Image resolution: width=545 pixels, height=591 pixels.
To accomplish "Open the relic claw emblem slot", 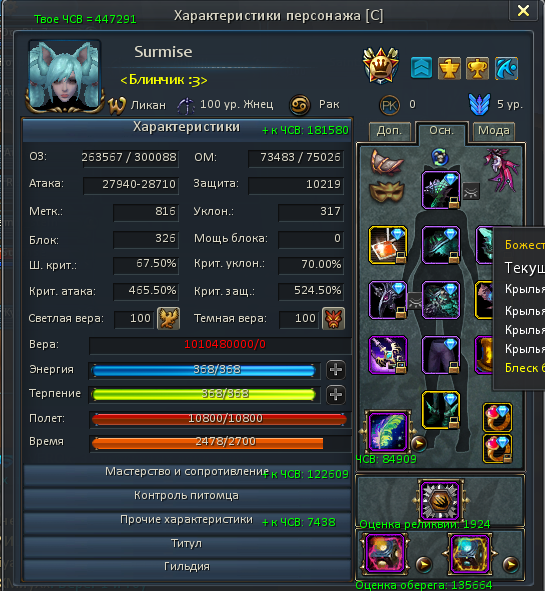I will click(x=439, y=500).
